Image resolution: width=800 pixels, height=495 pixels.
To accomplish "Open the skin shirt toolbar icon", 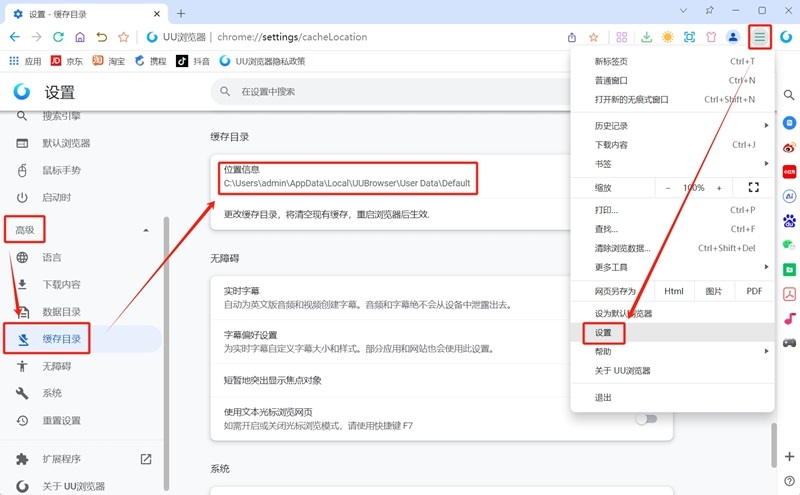I will [711, 37].
